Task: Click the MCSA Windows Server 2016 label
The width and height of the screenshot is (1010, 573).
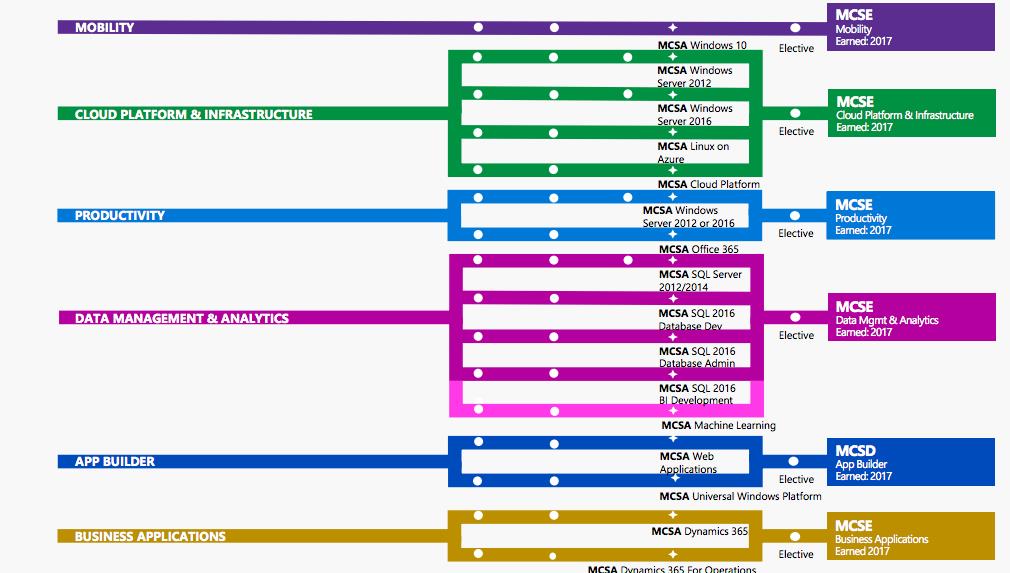Action: tap(695, 115)
